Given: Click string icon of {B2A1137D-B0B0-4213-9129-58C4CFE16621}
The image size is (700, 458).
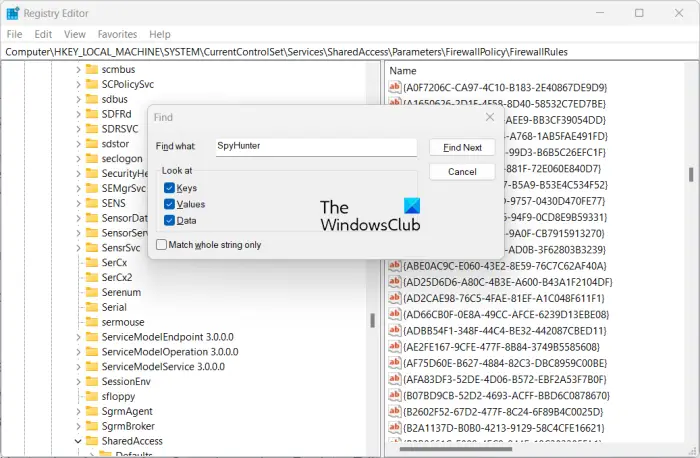Looking at the screenshot, I should pyautogui.click(x=394, y=428).
